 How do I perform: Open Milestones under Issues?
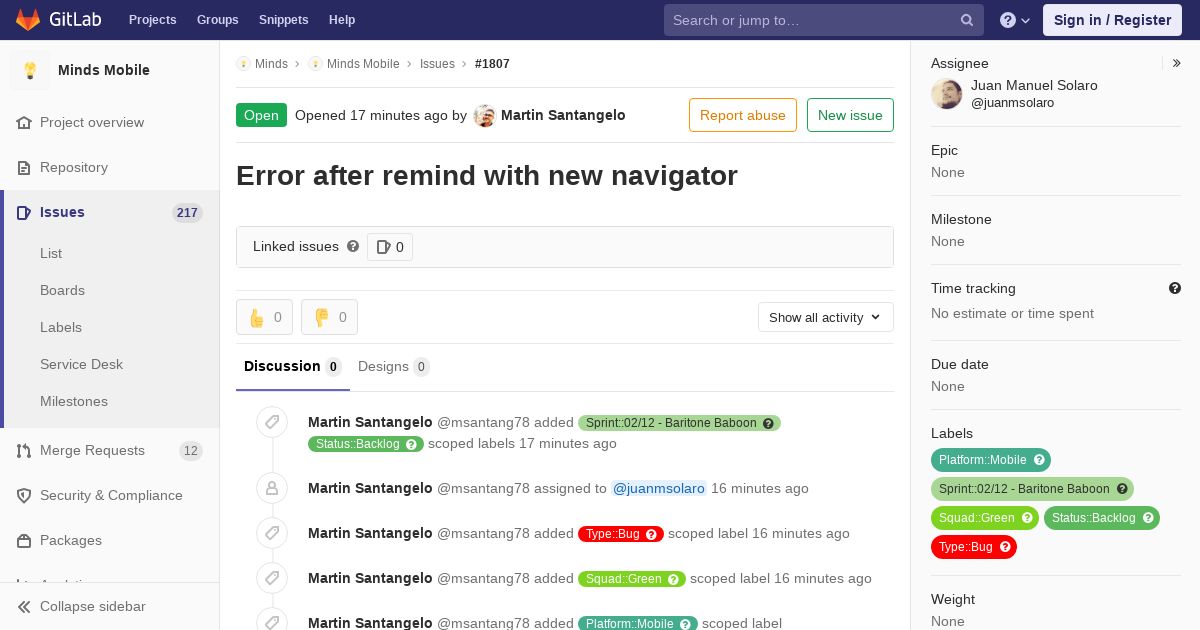(x=74, y=401)
